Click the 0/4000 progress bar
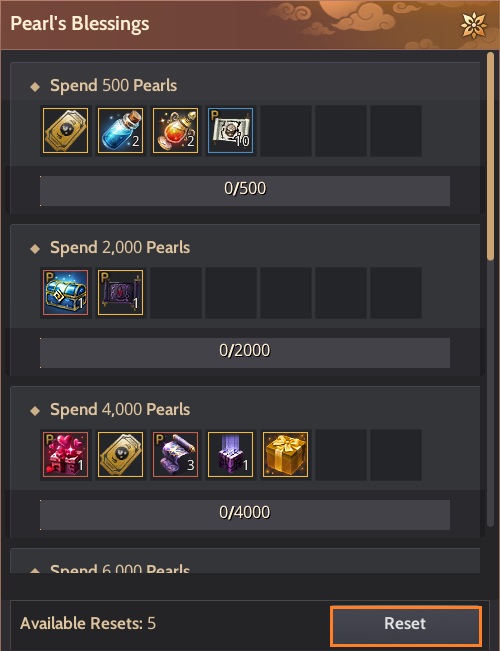The image size is (500, 651). (x=245, y=514)
